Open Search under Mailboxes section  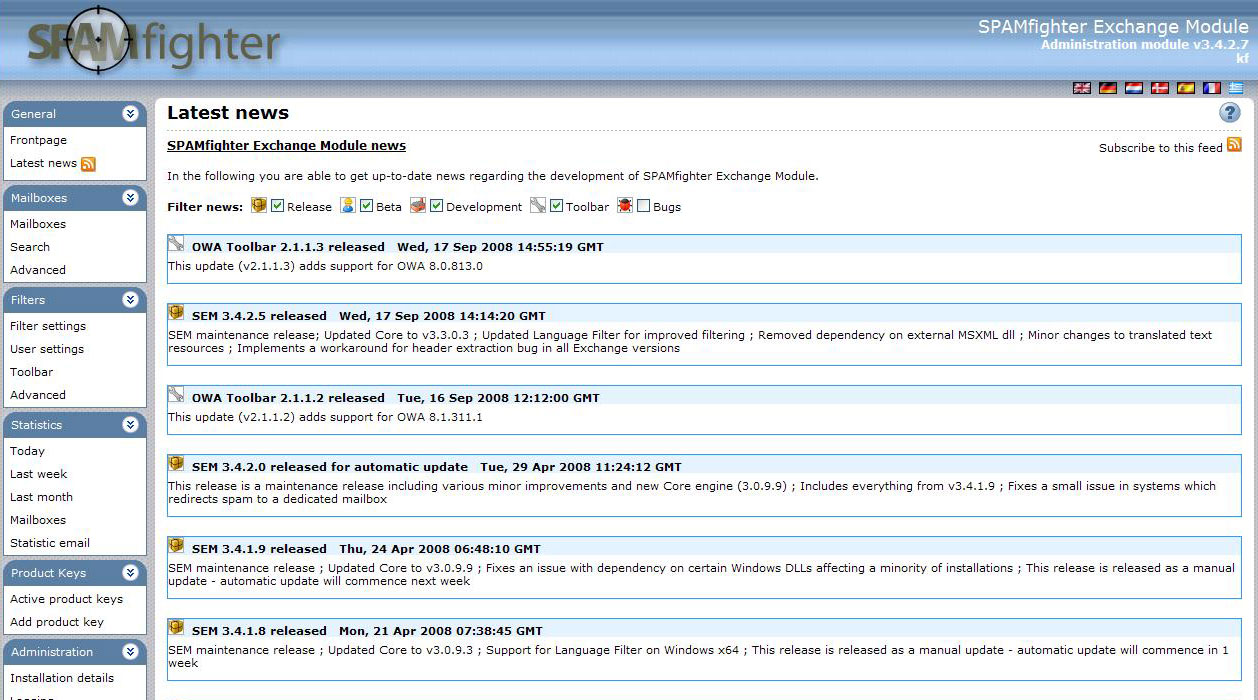click(x=30, y=247)
